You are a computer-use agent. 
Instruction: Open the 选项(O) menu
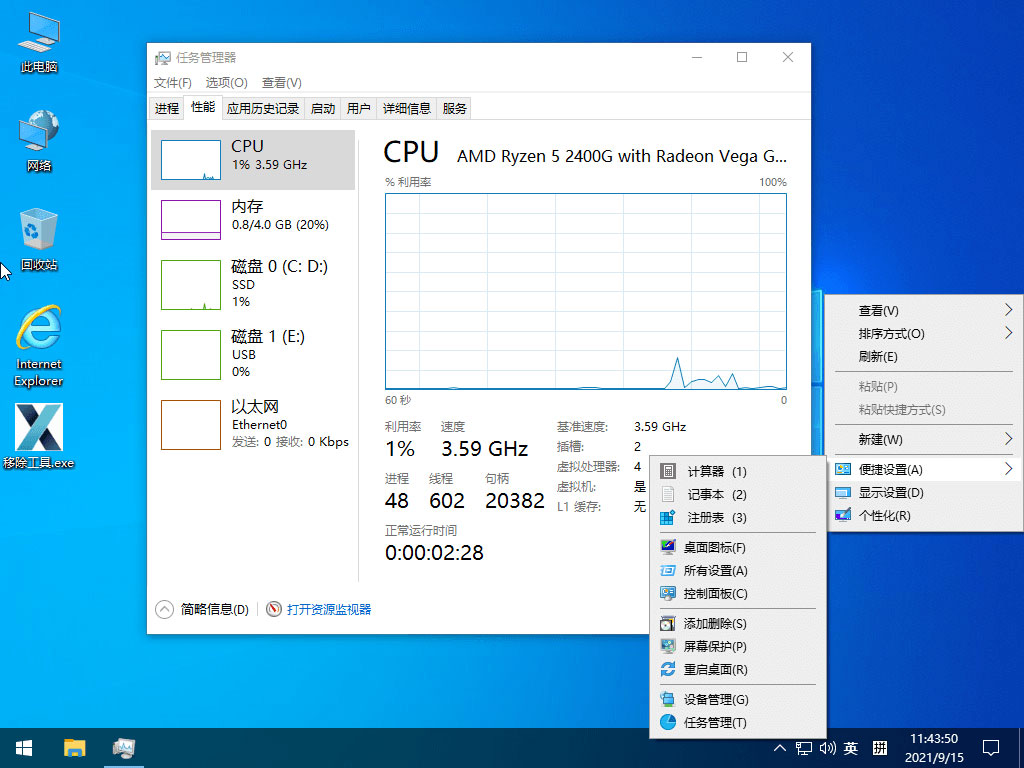click(x=225, y=82)
